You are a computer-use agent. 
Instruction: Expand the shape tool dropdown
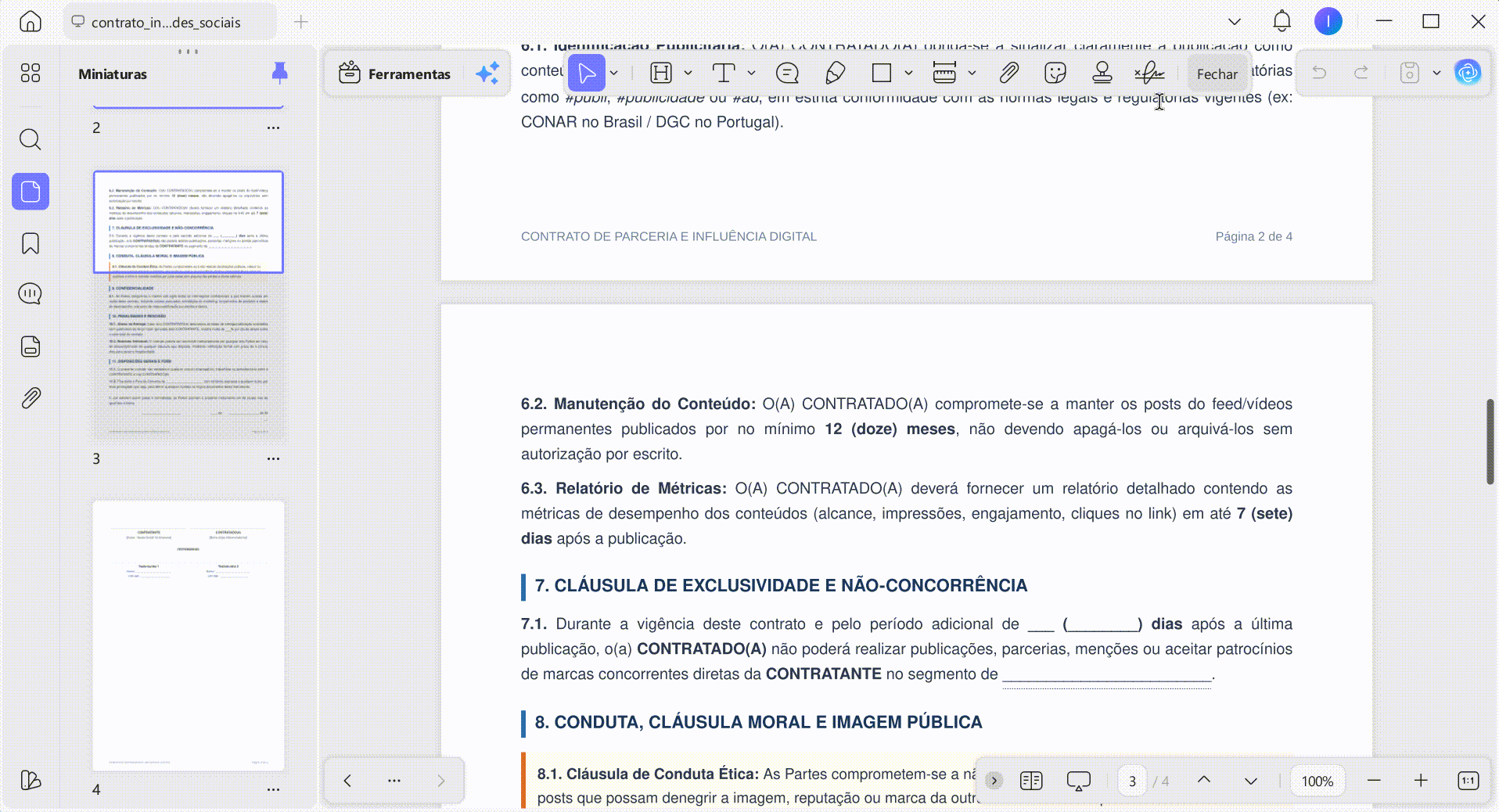point(908,74)
